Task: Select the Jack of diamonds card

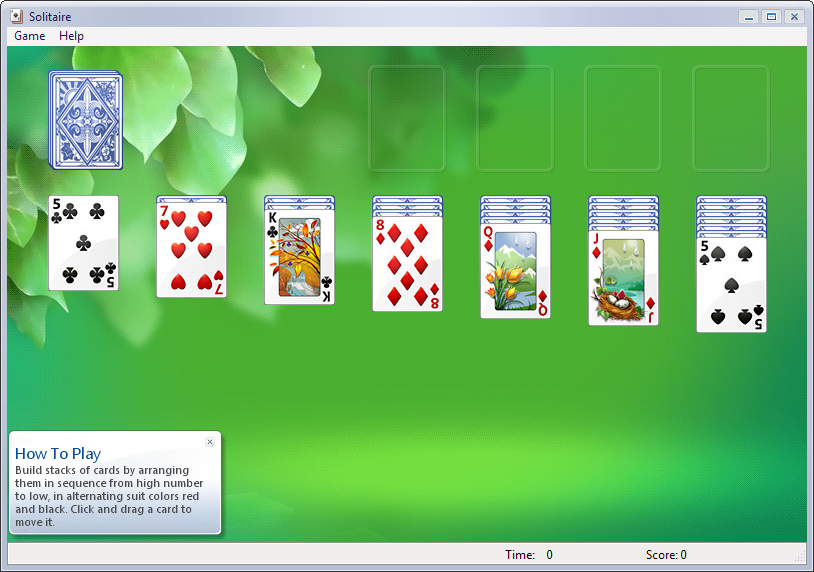Action: point(623,278)
